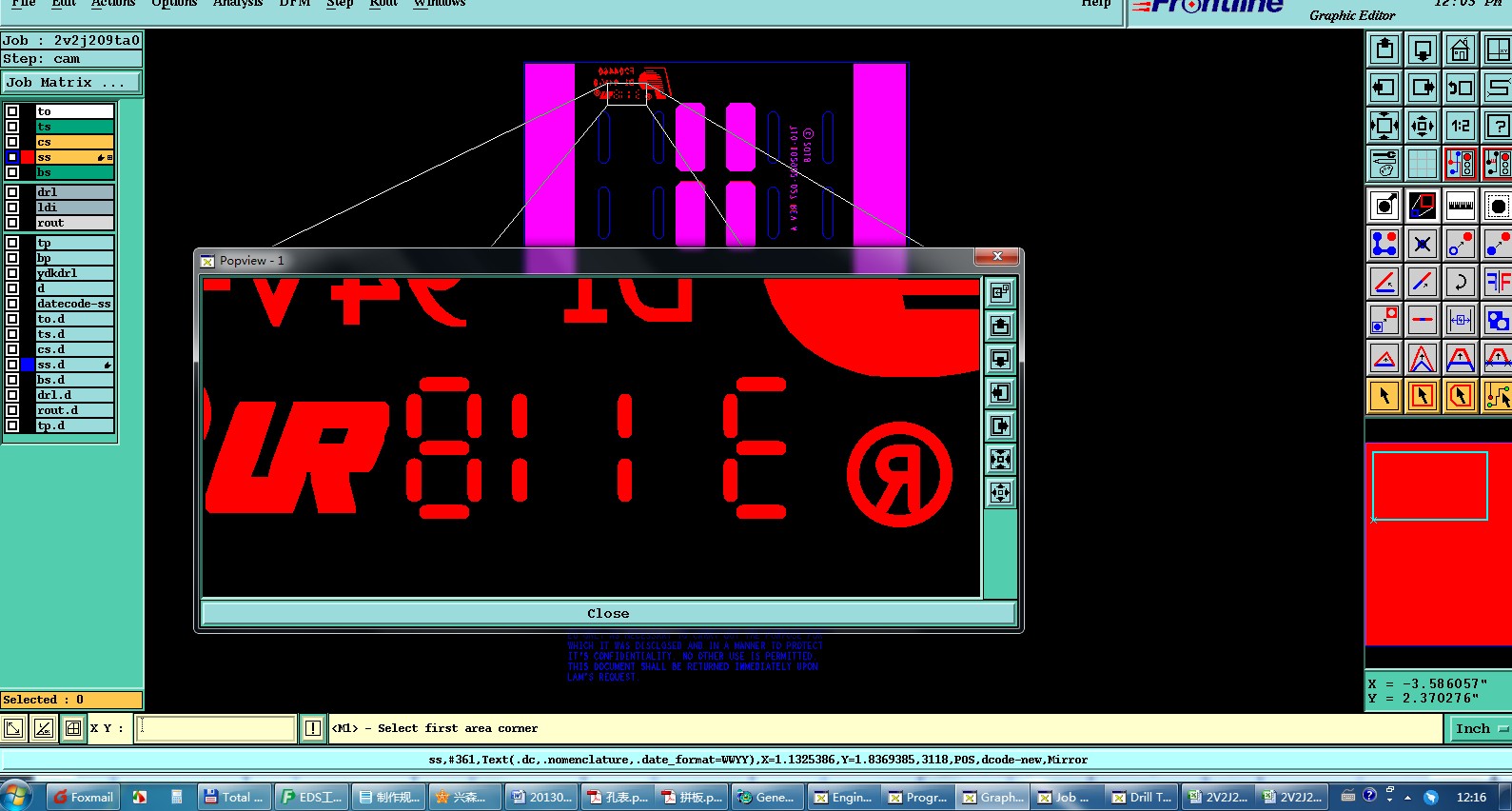1512x811 pixels.
Task: Select the add feature tool icon
Action: pos(1384,206)
